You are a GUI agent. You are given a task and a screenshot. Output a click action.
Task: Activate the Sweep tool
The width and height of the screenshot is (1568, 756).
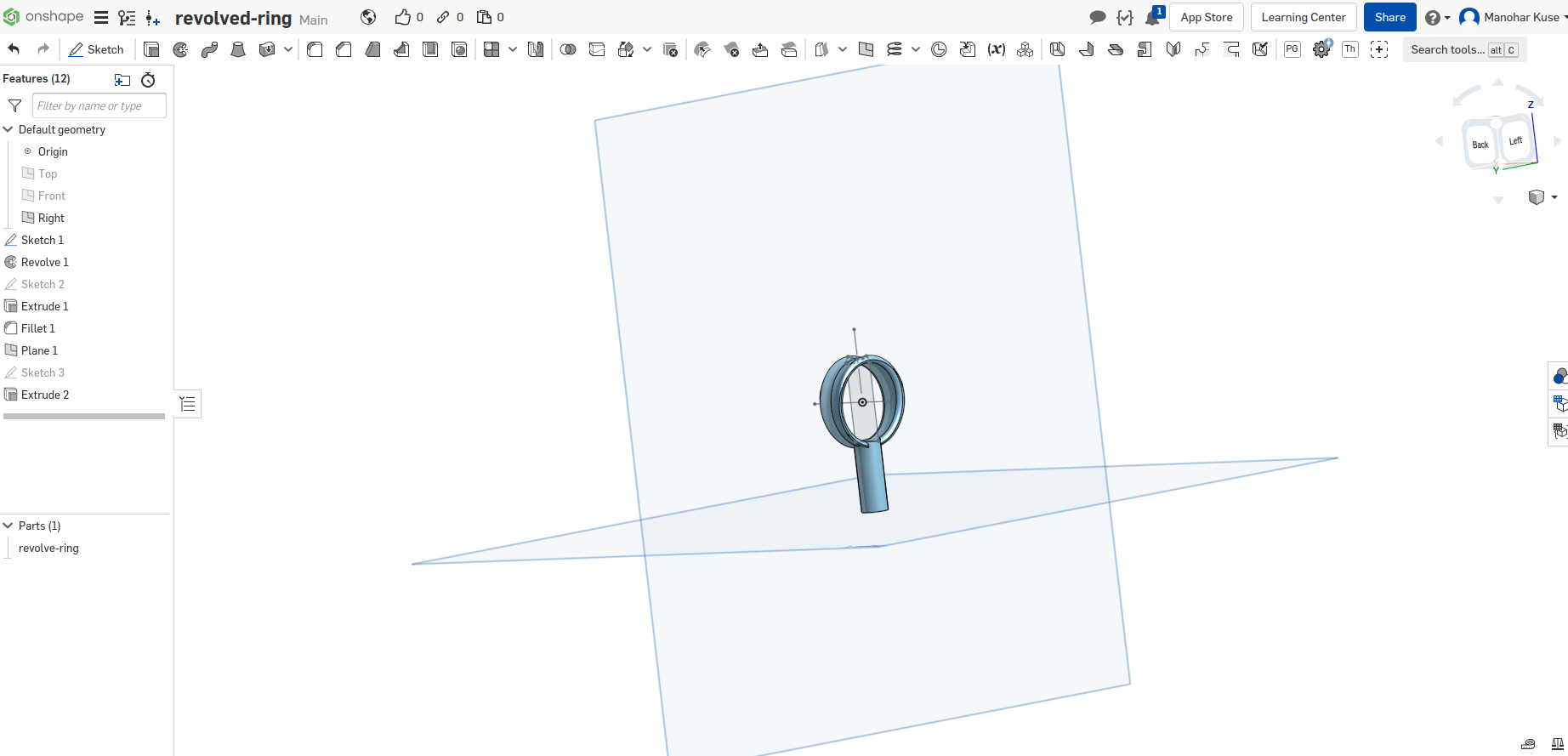[209, 49]
